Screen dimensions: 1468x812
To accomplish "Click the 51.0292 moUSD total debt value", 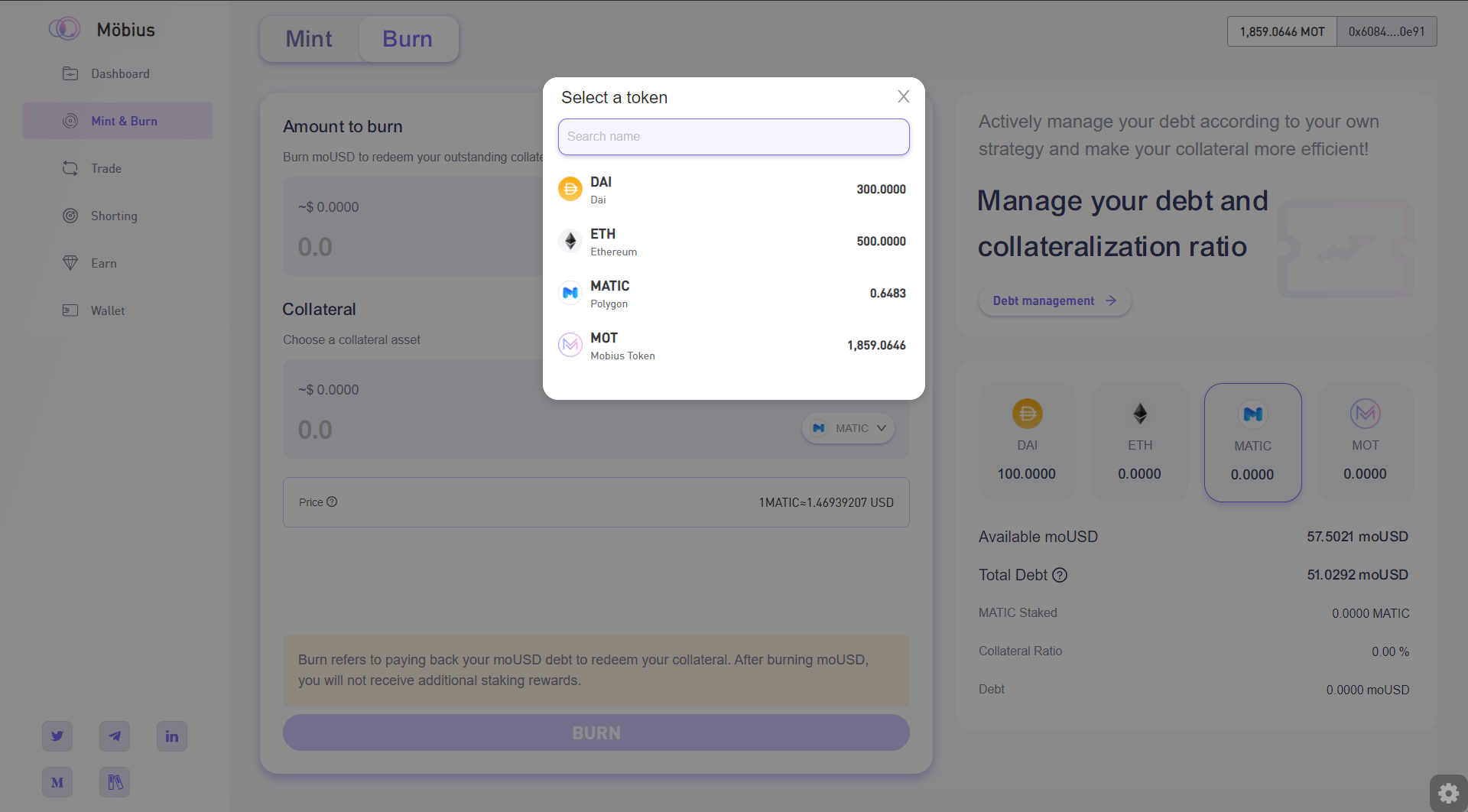I will [x=1357, y=575].
